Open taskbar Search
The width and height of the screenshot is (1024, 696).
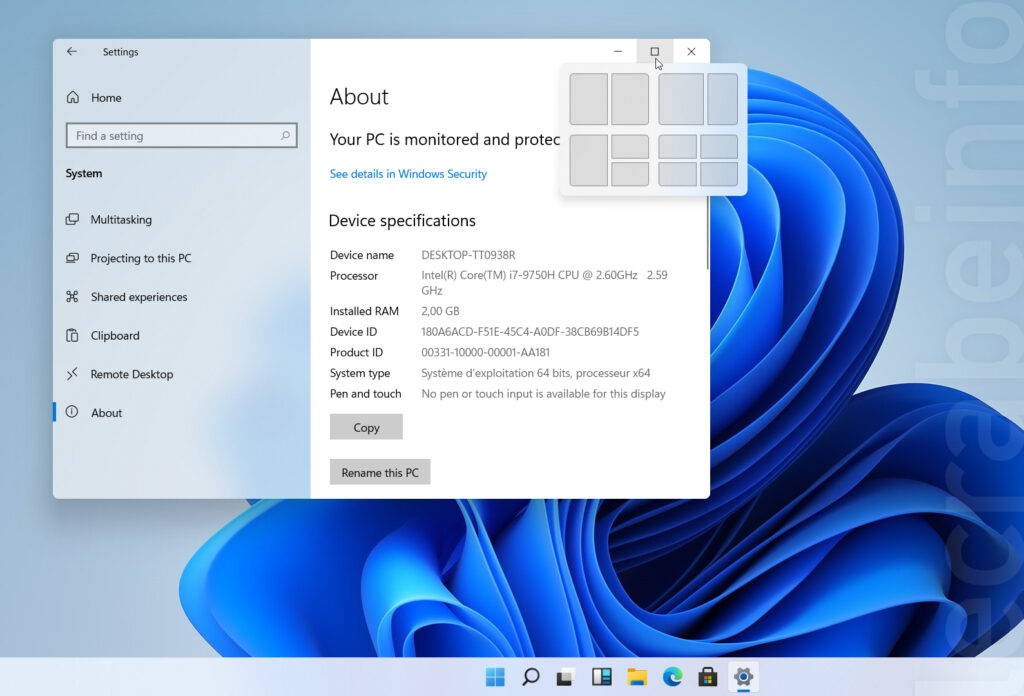tap(530, 677)
